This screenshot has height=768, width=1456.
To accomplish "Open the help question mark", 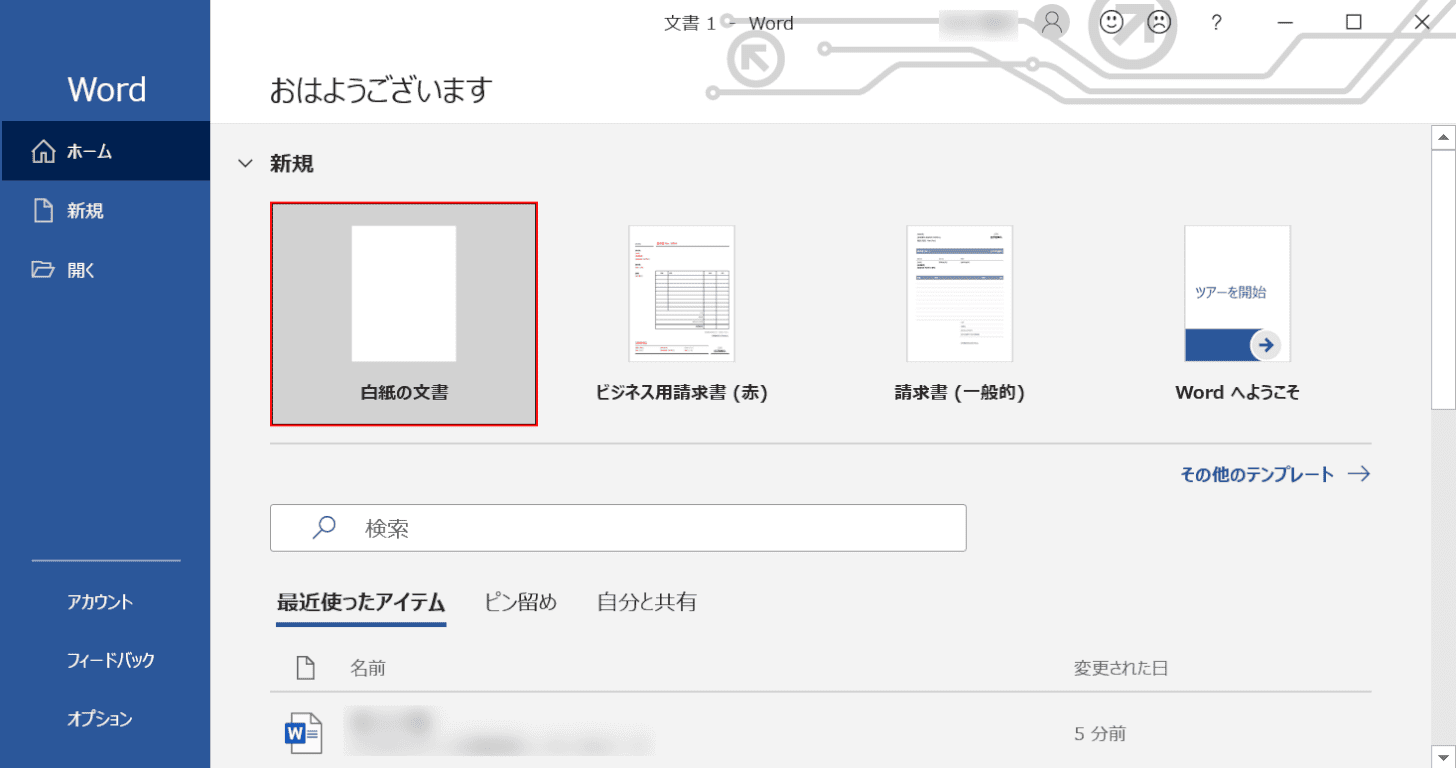I will click(1216, 22).
